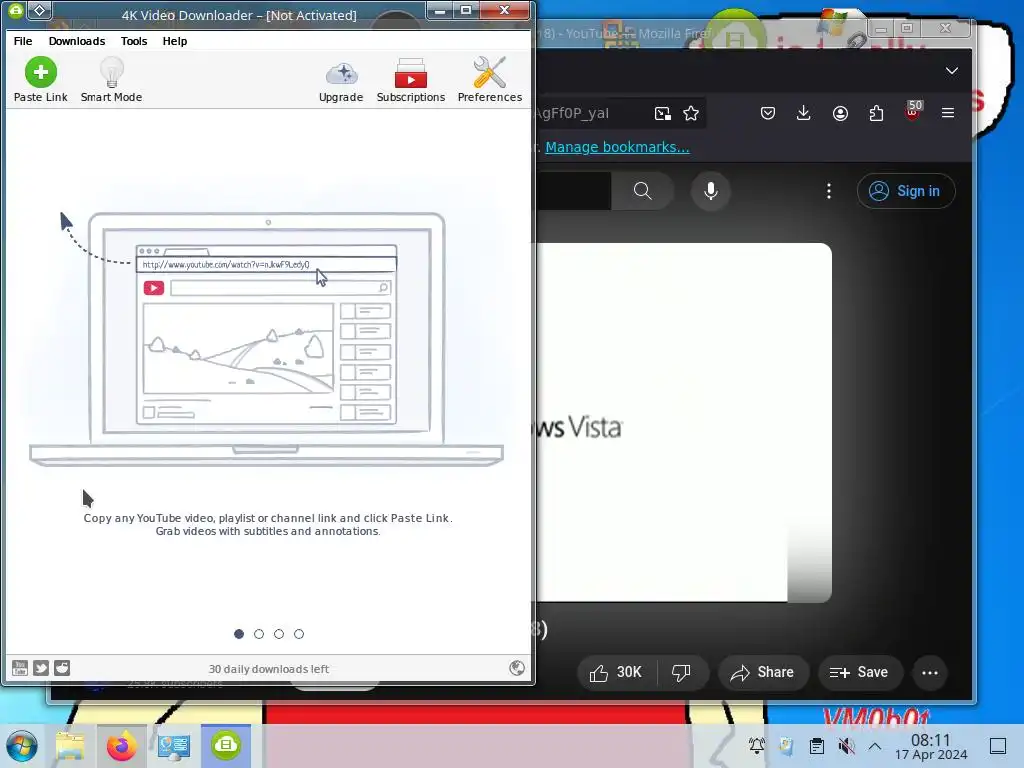Click the show desktop notification square

click(998, 746)
